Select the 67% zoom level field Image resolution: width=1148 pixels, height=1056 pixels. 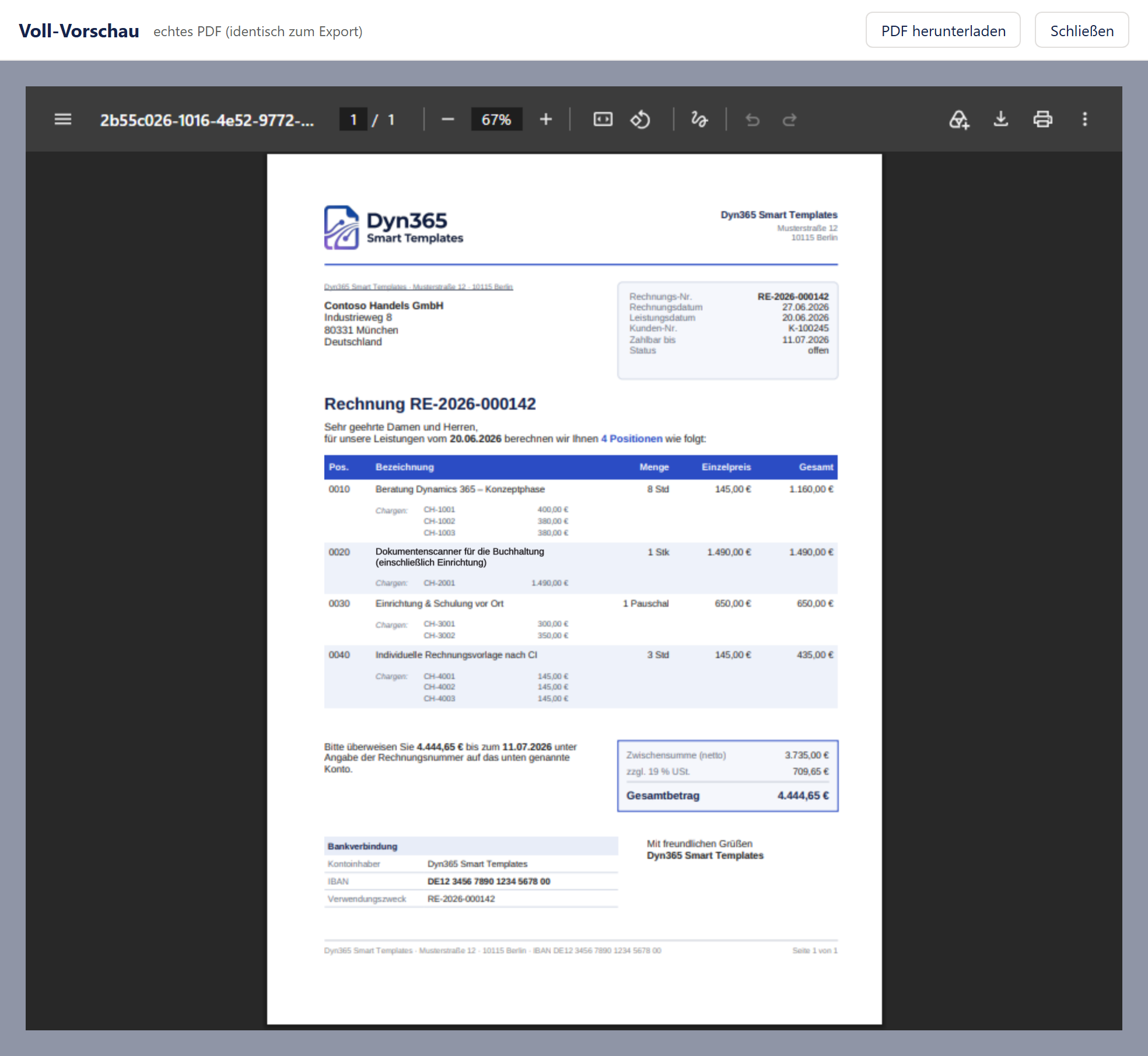496,120
